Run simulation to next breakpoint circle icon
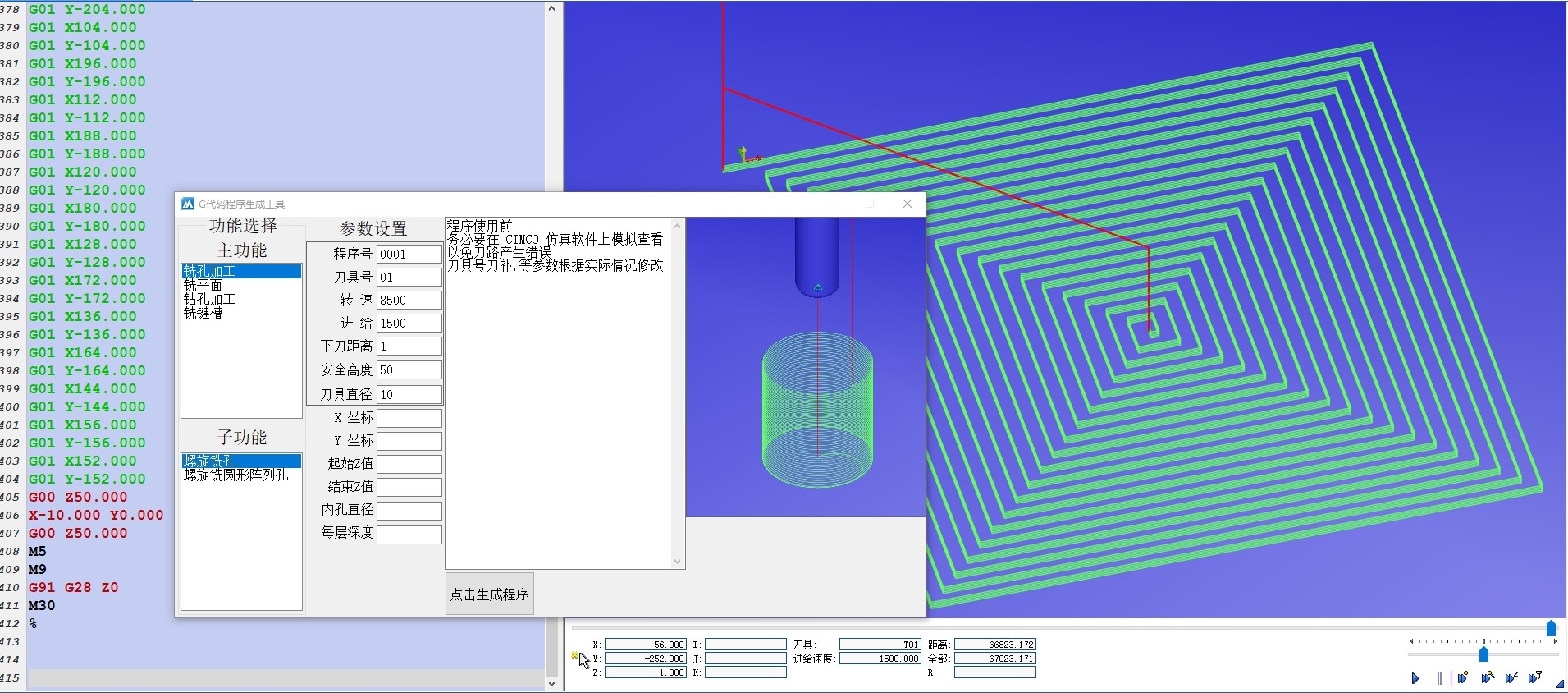 pyautogui.click(x=1462, y=678)
